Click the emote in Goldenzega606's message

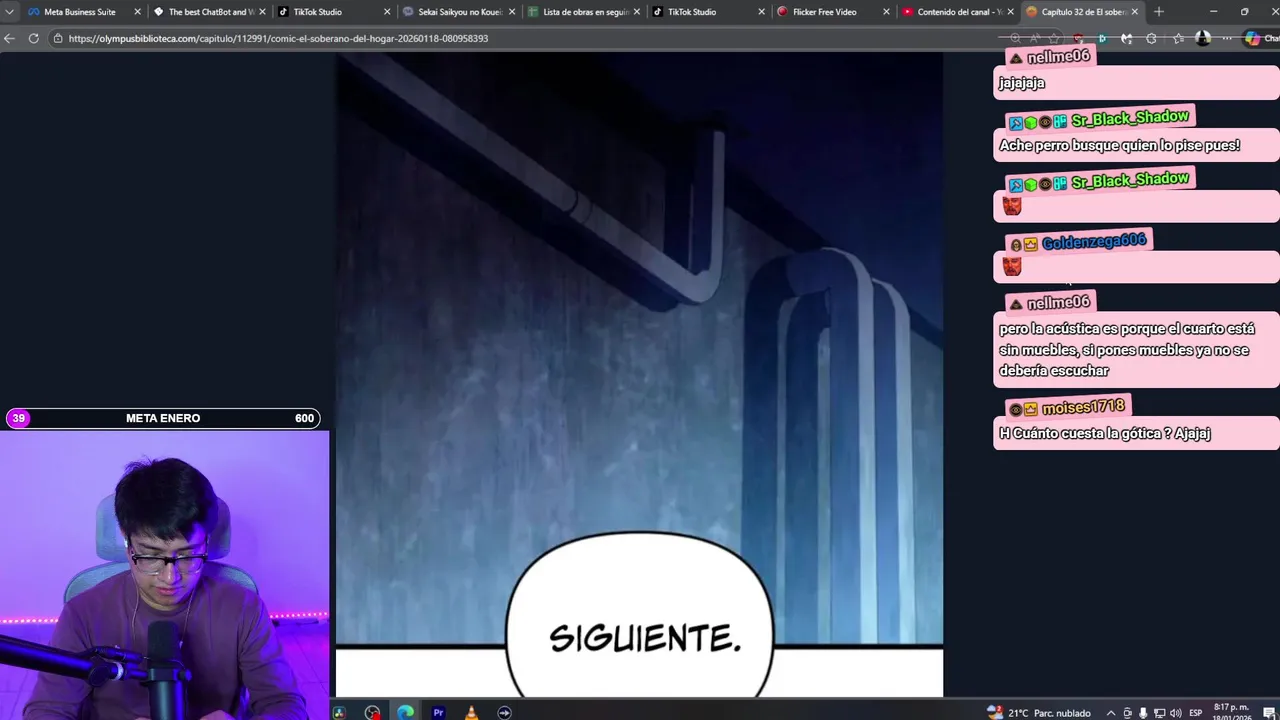point(1012,267)
